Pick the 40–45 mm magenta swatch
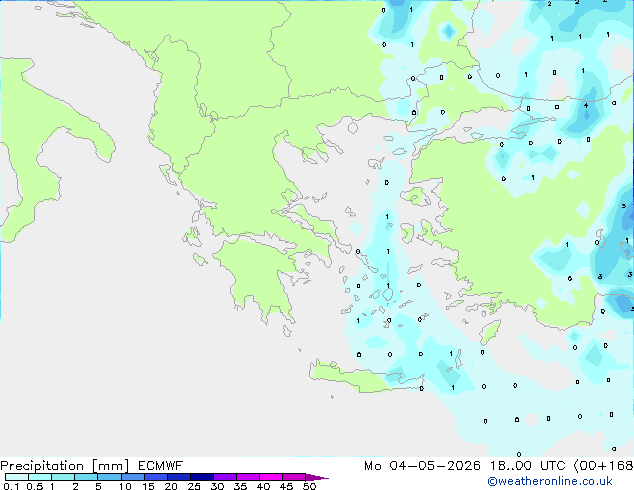Image resolution: width=634 pixels, height=490 pixels. pyautogui.click(x=271, y=477)
